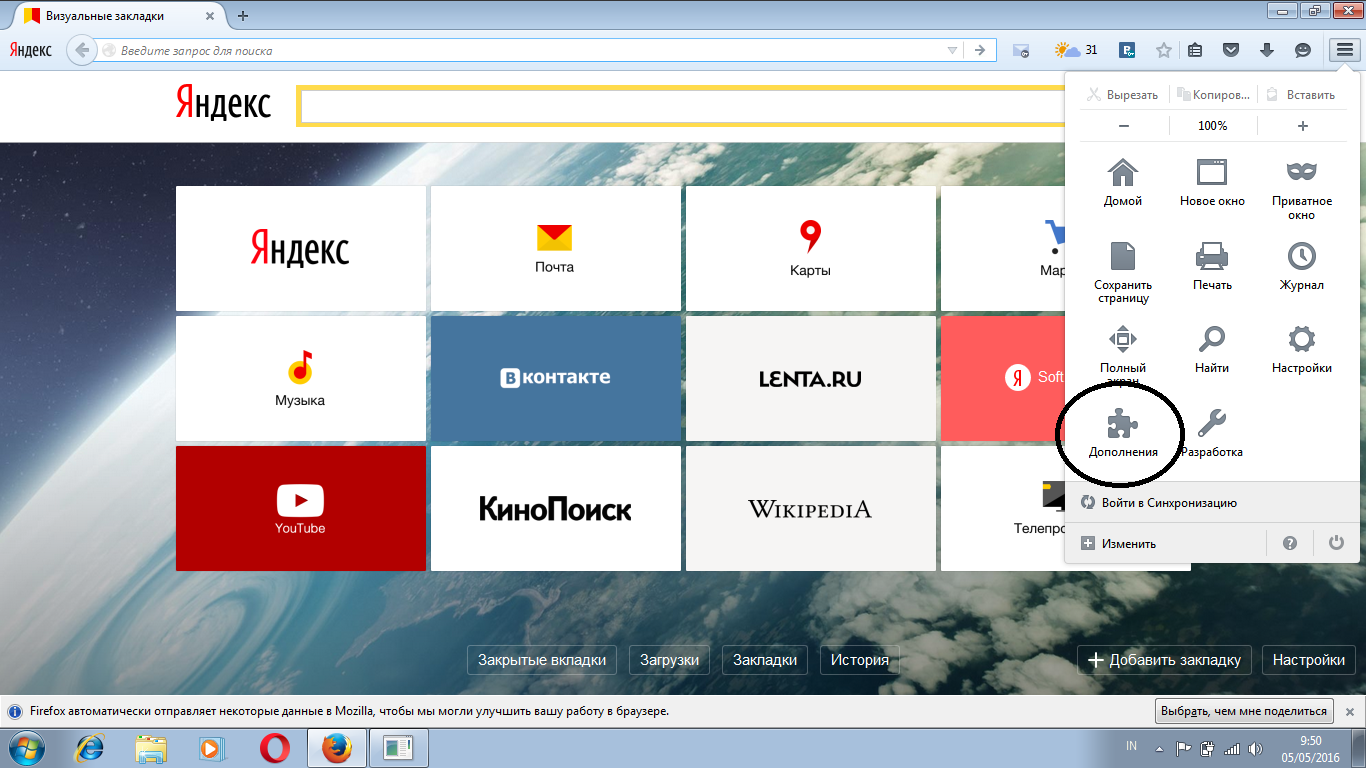Open Opera from the taskbar
The width and height of the screenshot is (1366, 768).
tap(274, 748)
